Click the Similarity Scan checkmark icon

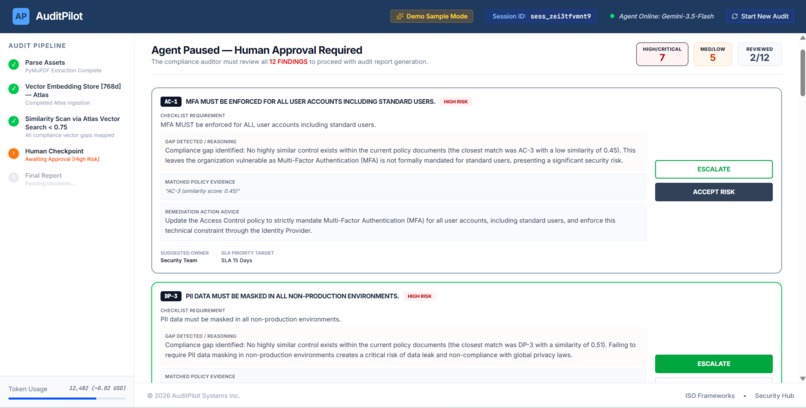[x=13, y=121]
